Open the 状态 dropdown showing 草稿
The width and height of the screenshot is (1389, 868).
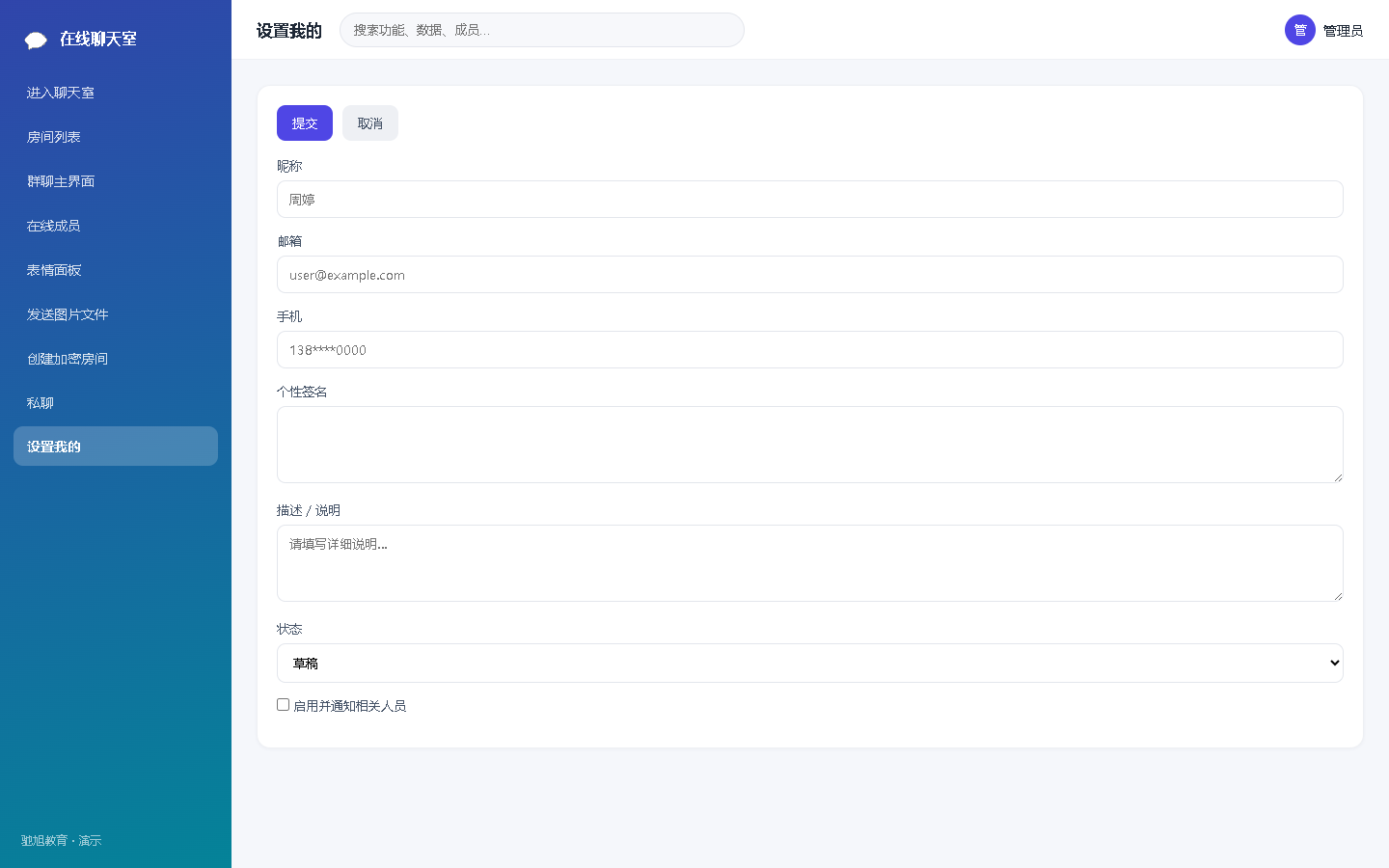(x=810, y=664)
